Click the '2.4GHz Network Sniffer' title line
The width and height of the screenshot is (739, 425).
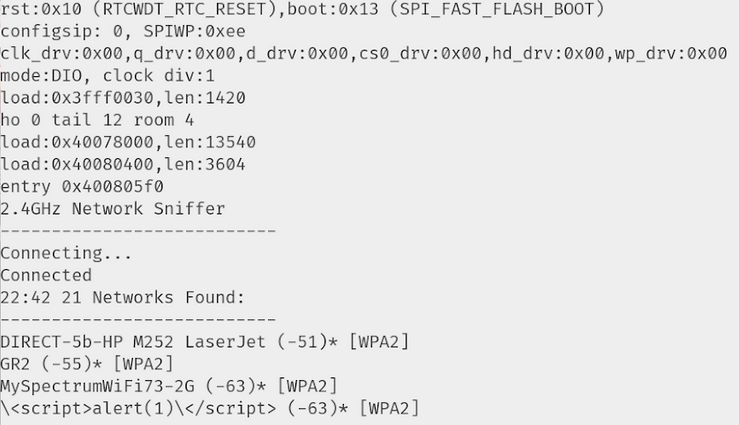coord(113,209)
